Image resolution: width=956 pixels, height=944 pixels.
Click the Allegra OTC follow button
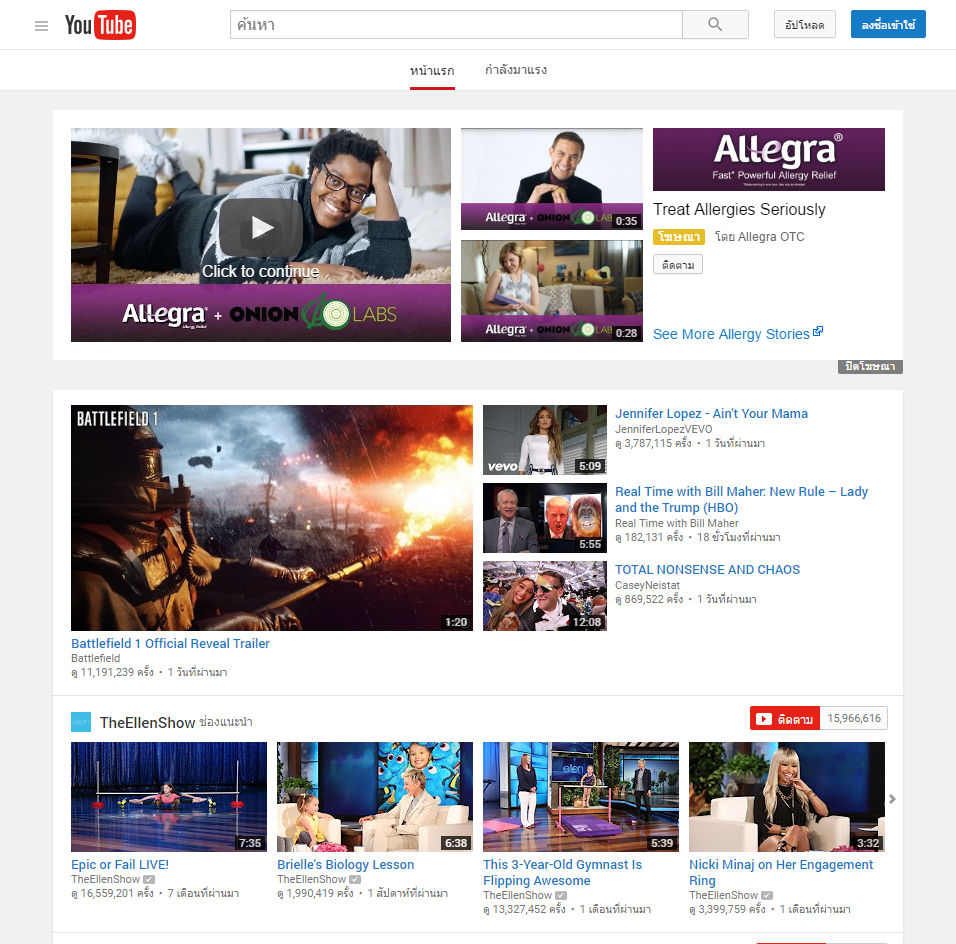678,265
